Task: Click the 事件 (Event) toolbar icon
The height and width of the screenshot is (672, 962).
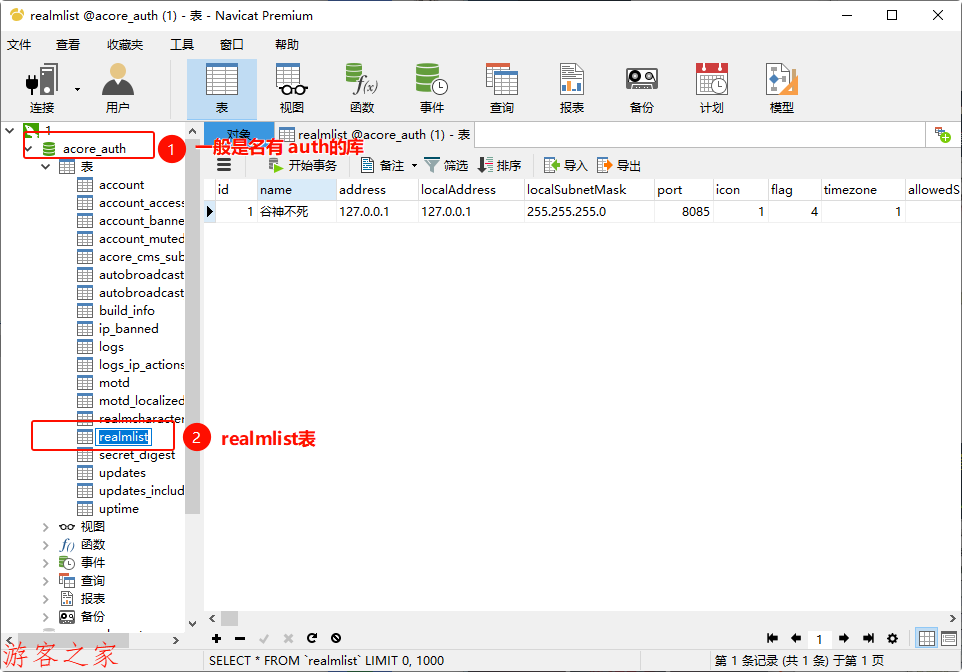Action: point(431,88)
